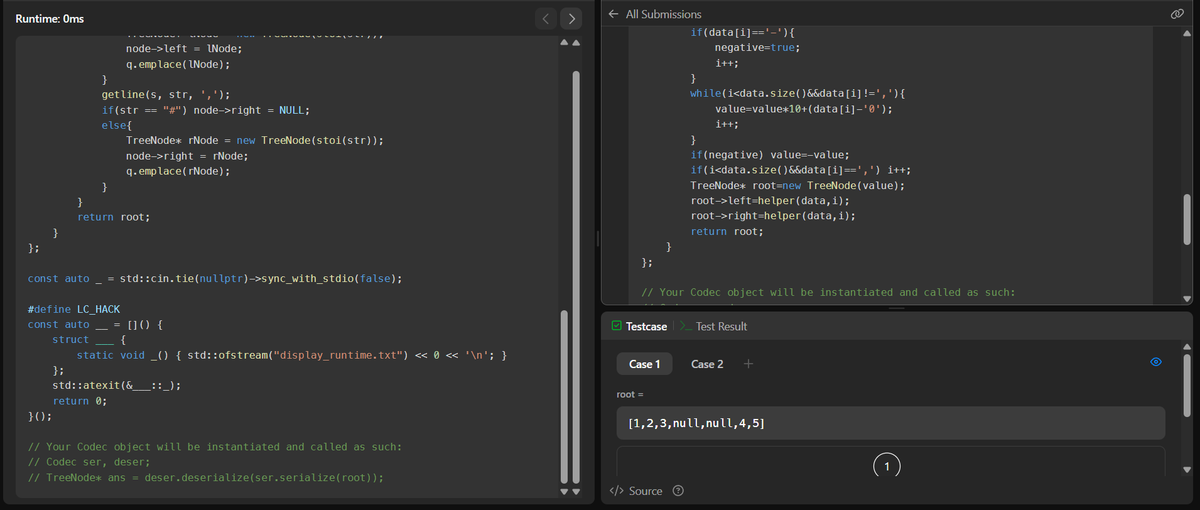The height and width of the screenshot is (510, 1200).
Task: Add a new test case with plus icon
Action: pos(748,363)
